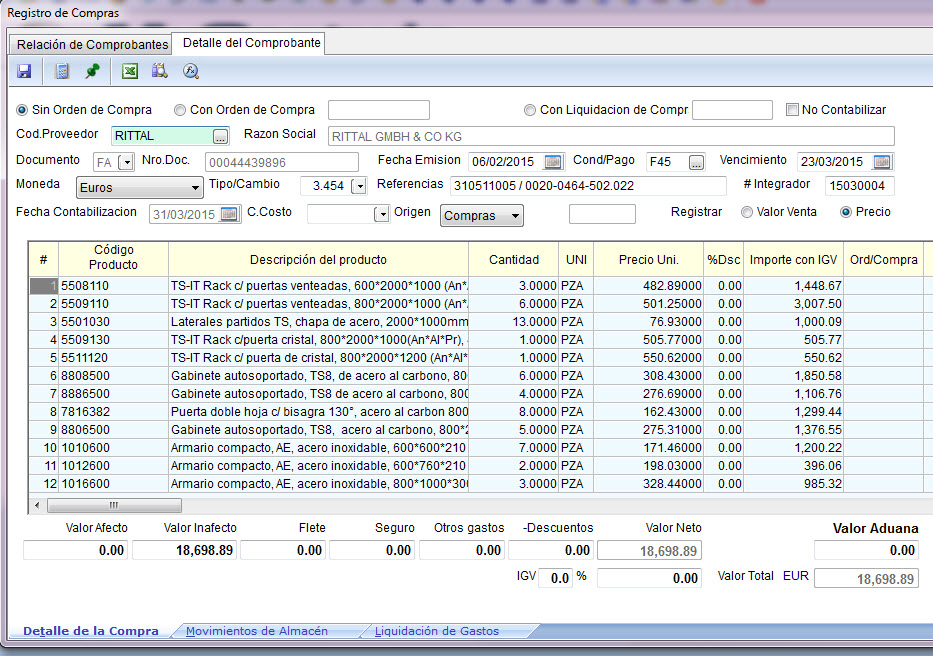
Task: Switch to Relación de Comprobantes tab
Action: [92, 45]
